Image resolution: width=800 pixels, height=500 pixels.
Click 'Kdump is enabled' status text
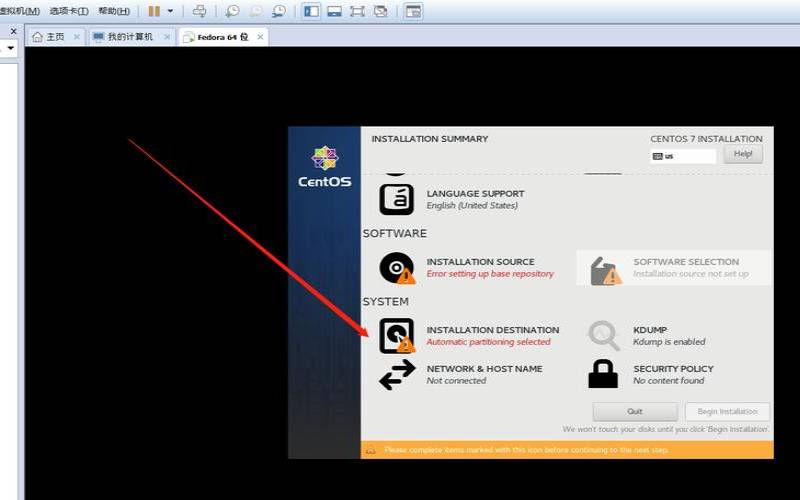click(669, 342)
